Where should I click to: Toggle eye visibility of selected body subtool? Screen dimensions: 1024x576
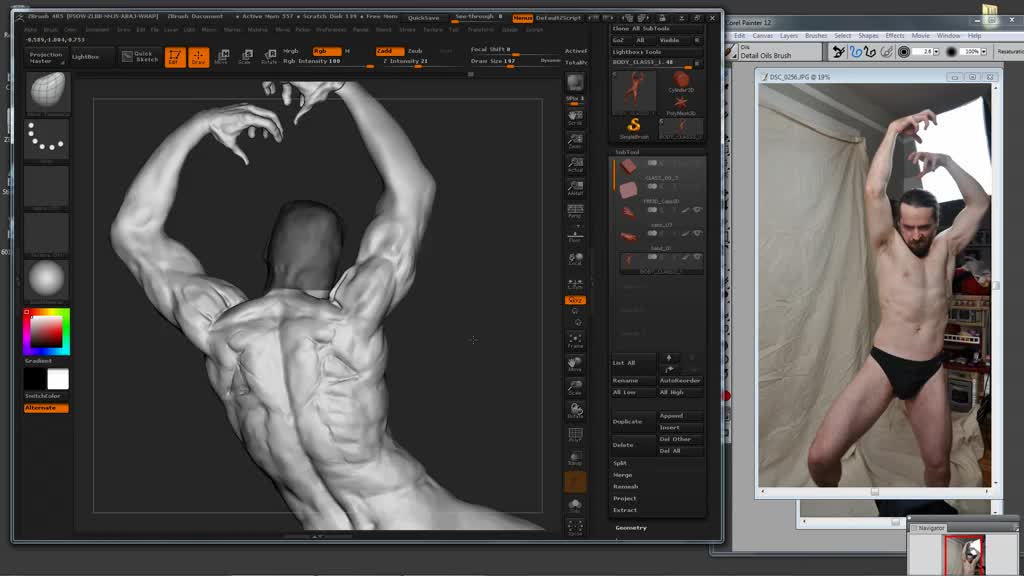point(697,257)
